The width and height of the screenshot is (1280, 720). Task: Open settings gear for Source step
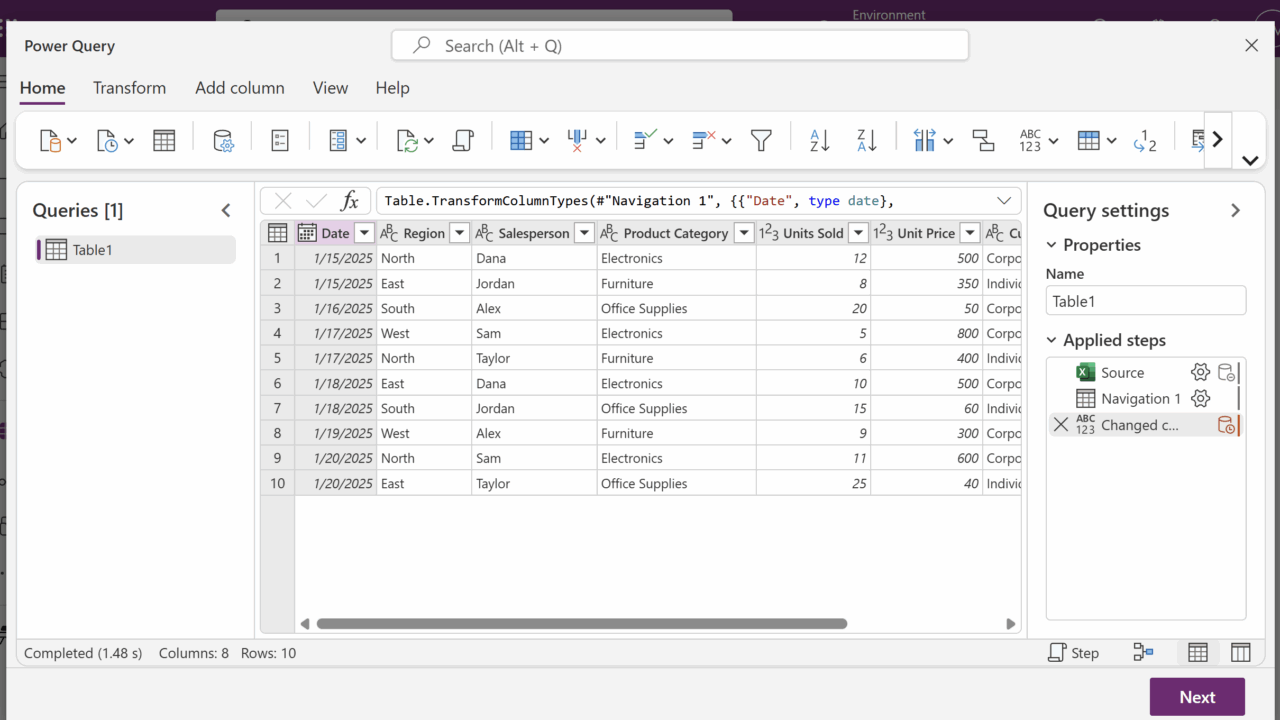(1200, 373)
